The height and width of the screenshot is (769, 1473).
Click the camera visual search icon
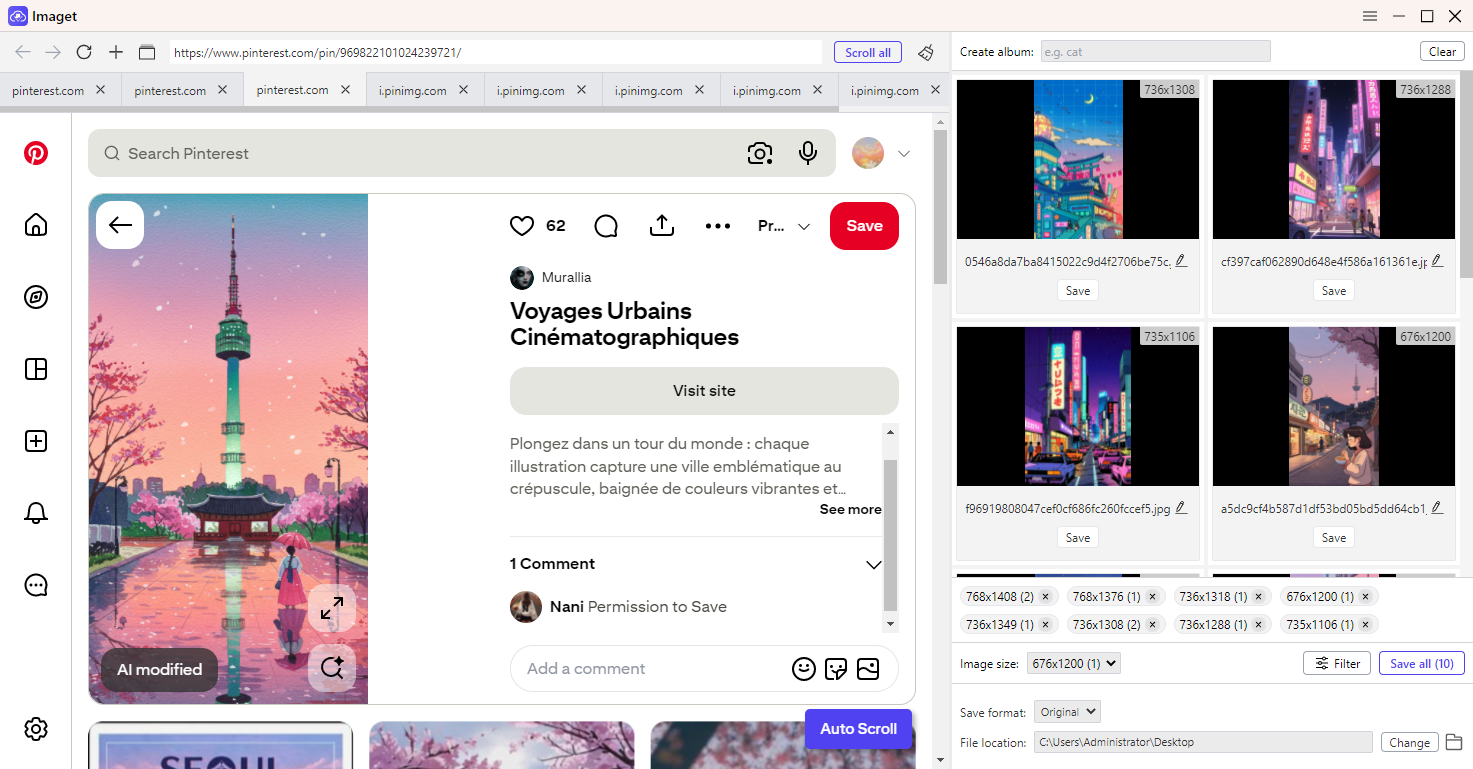760,153
